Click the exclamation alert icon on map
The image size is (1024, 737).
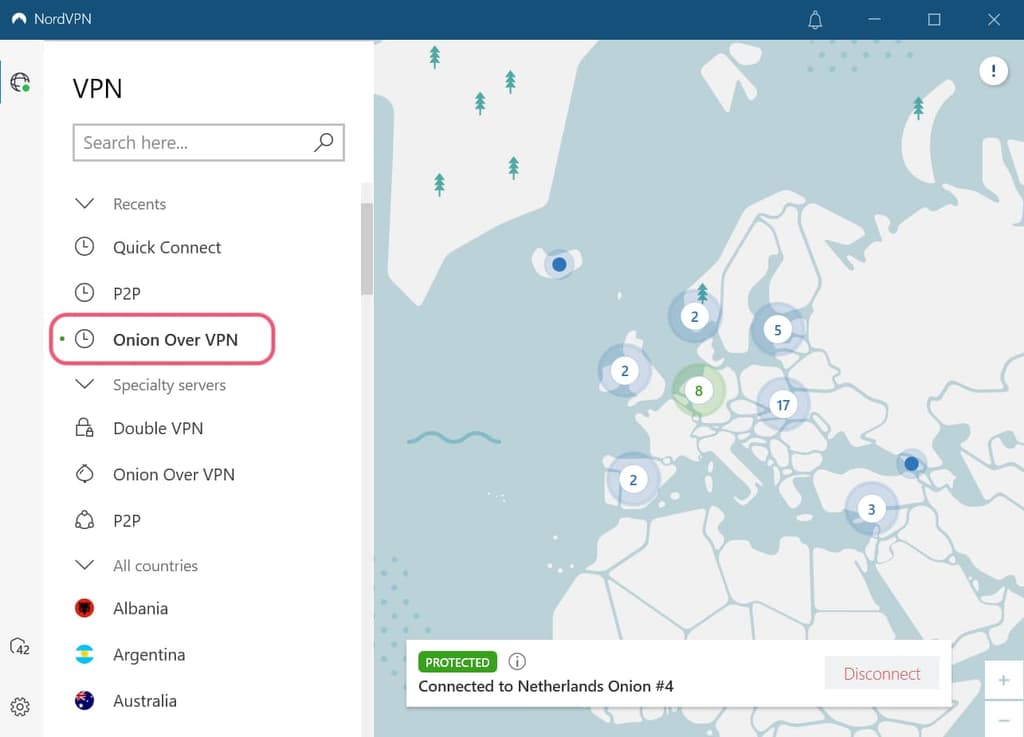pyautogui.click(x=993, y=71)
